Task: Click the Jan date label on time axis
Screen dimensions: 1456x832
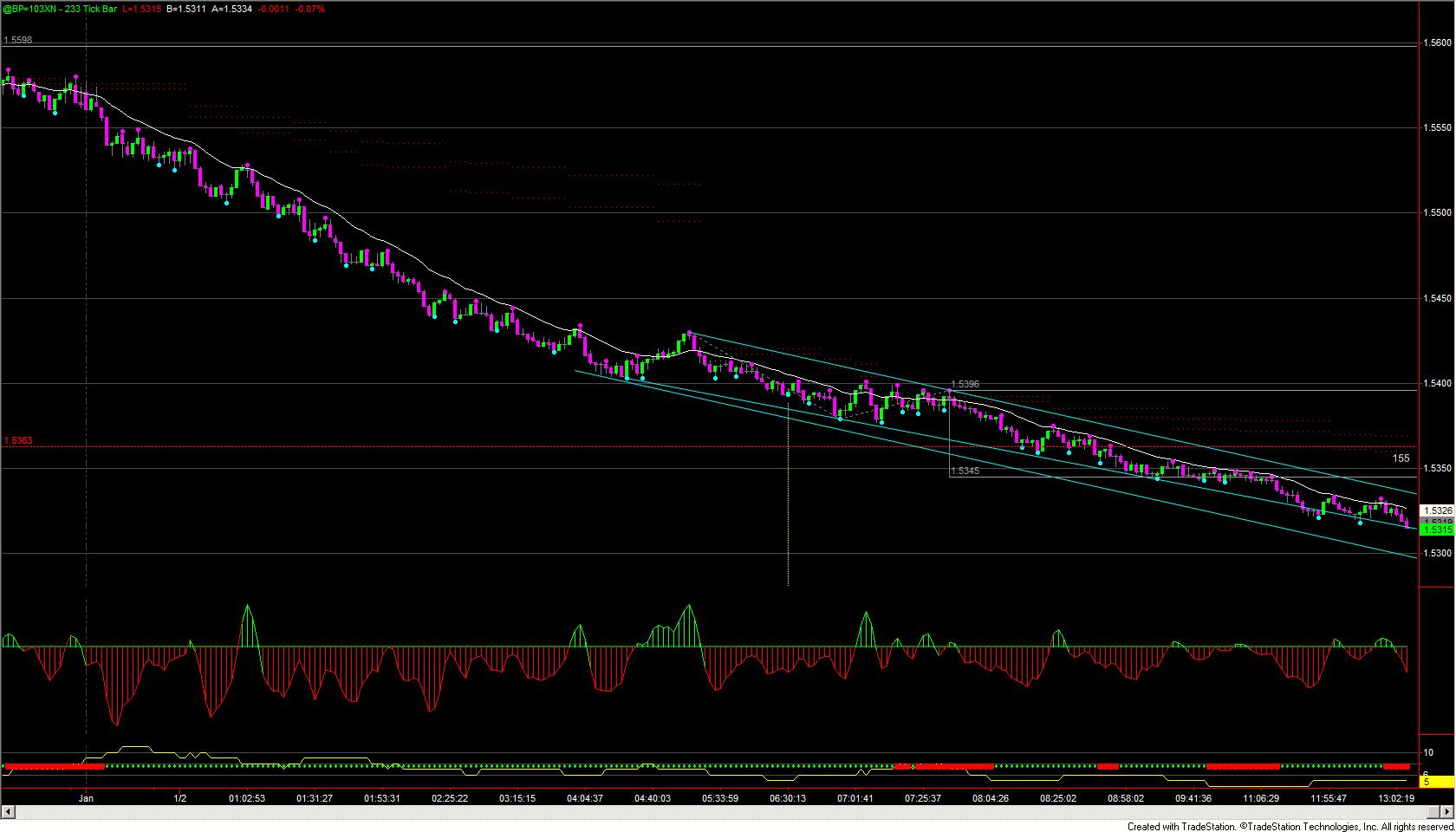Action: pyautogui.click(x=86, y=798)
